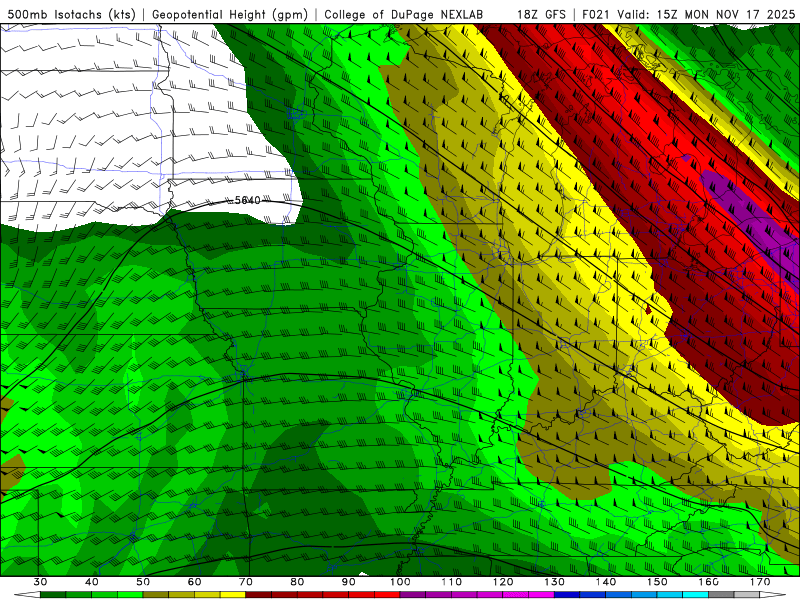This screenshot has height=600, width=800.
Task: Click the '170' colorbar scale label
Action: point(760,582)
